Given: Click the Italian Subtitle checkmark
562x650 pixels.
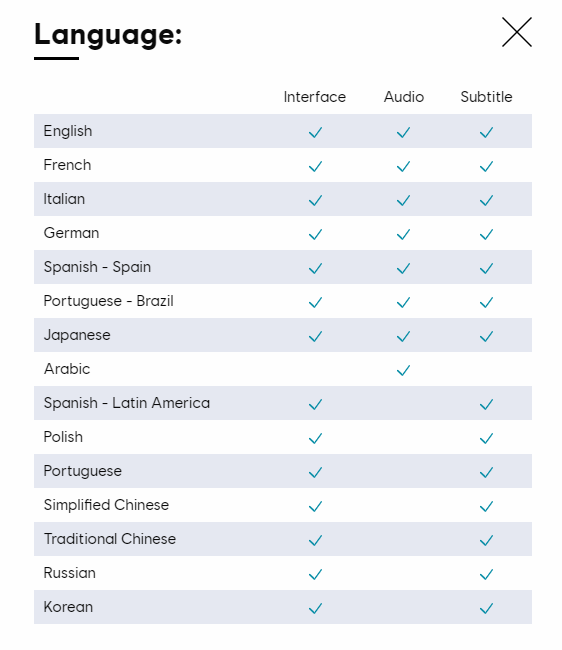Looking at the screenshot, I should coord(486,201).
